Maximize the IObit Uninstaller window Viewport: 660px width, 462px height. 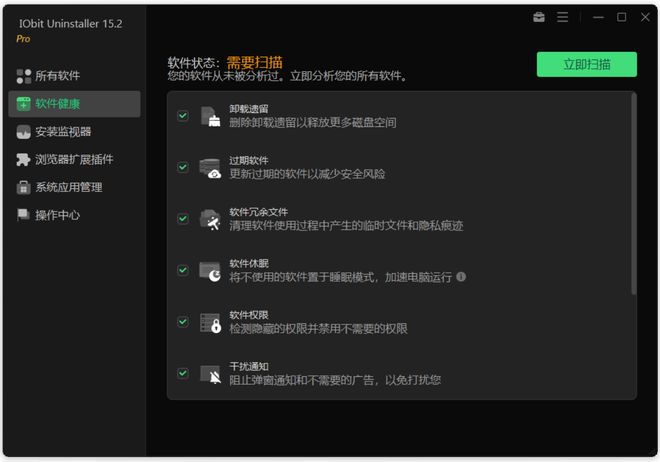point(621,17)
